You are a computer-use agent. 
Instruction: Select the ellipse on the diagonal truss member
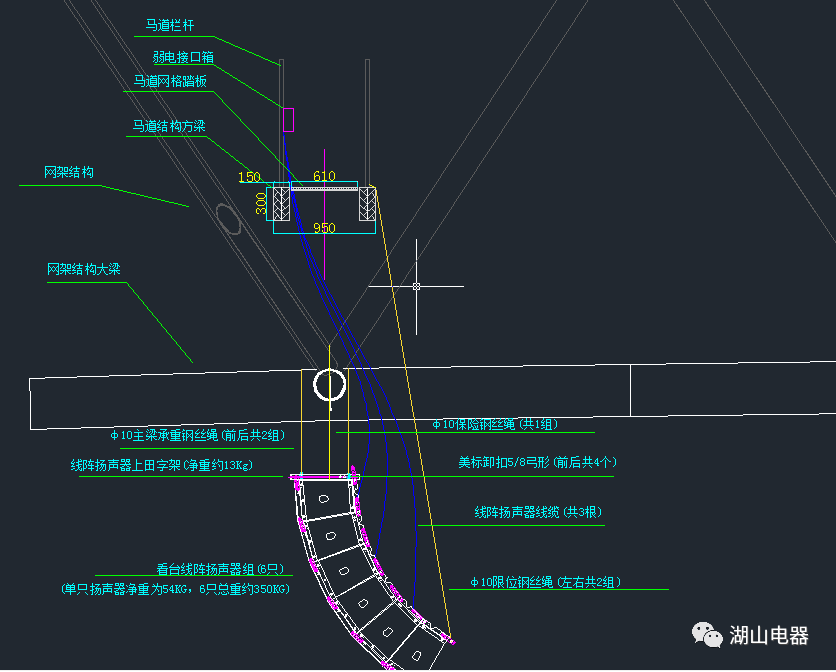point(230,217)
